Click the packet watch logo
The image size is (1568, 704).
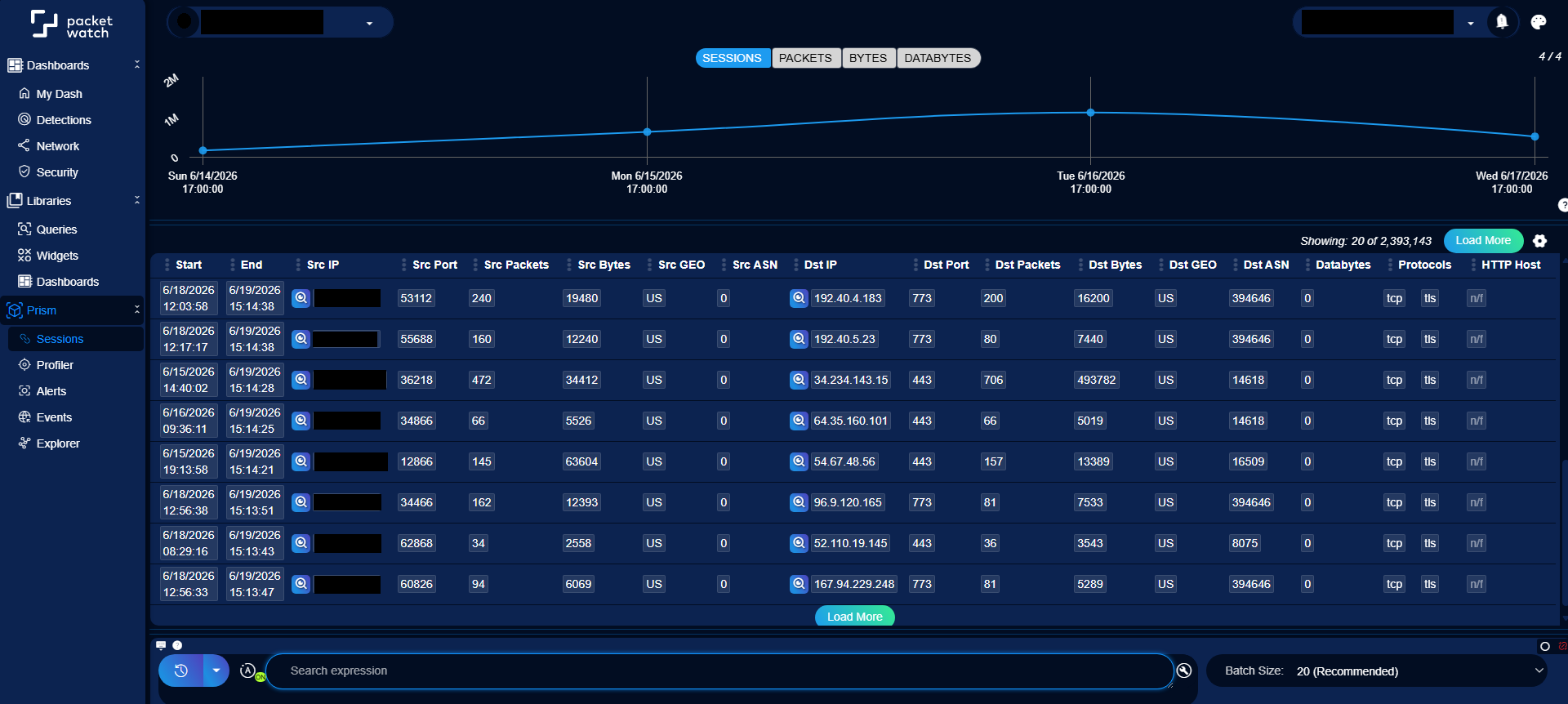click(72, 25)
